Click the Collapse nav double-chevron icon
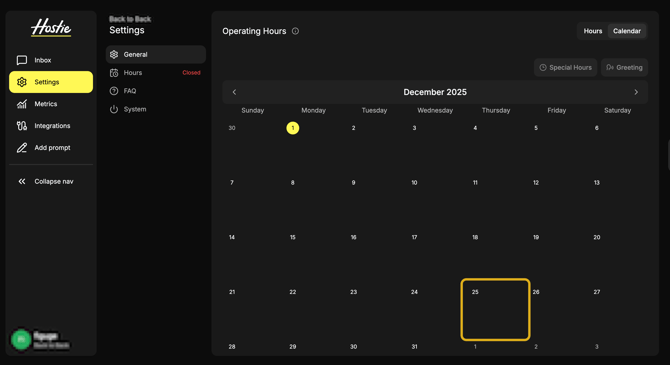 tap(22, 182)
